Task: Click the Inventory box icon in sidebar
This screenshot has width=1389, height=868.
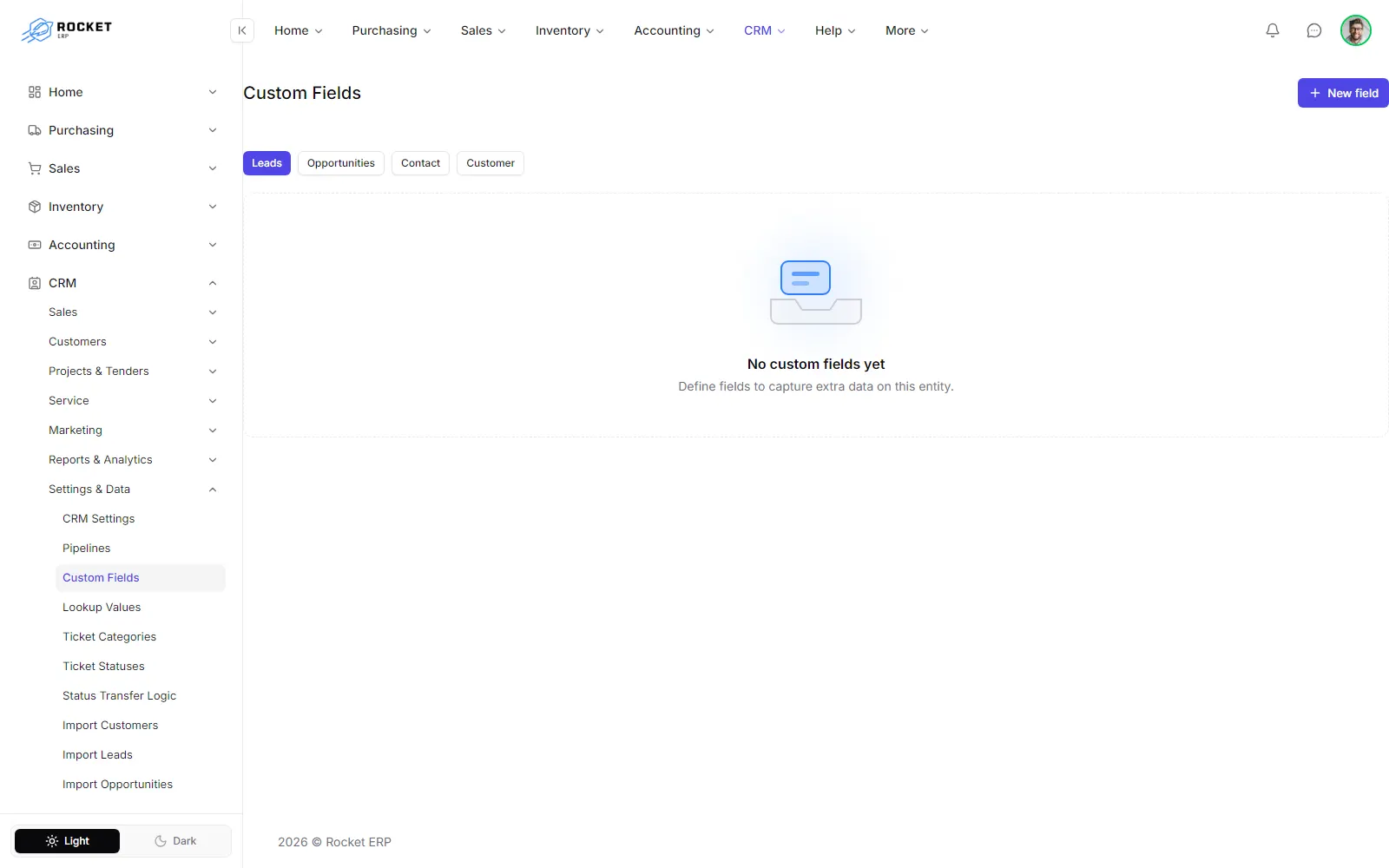Action: (x=35, y=207)
